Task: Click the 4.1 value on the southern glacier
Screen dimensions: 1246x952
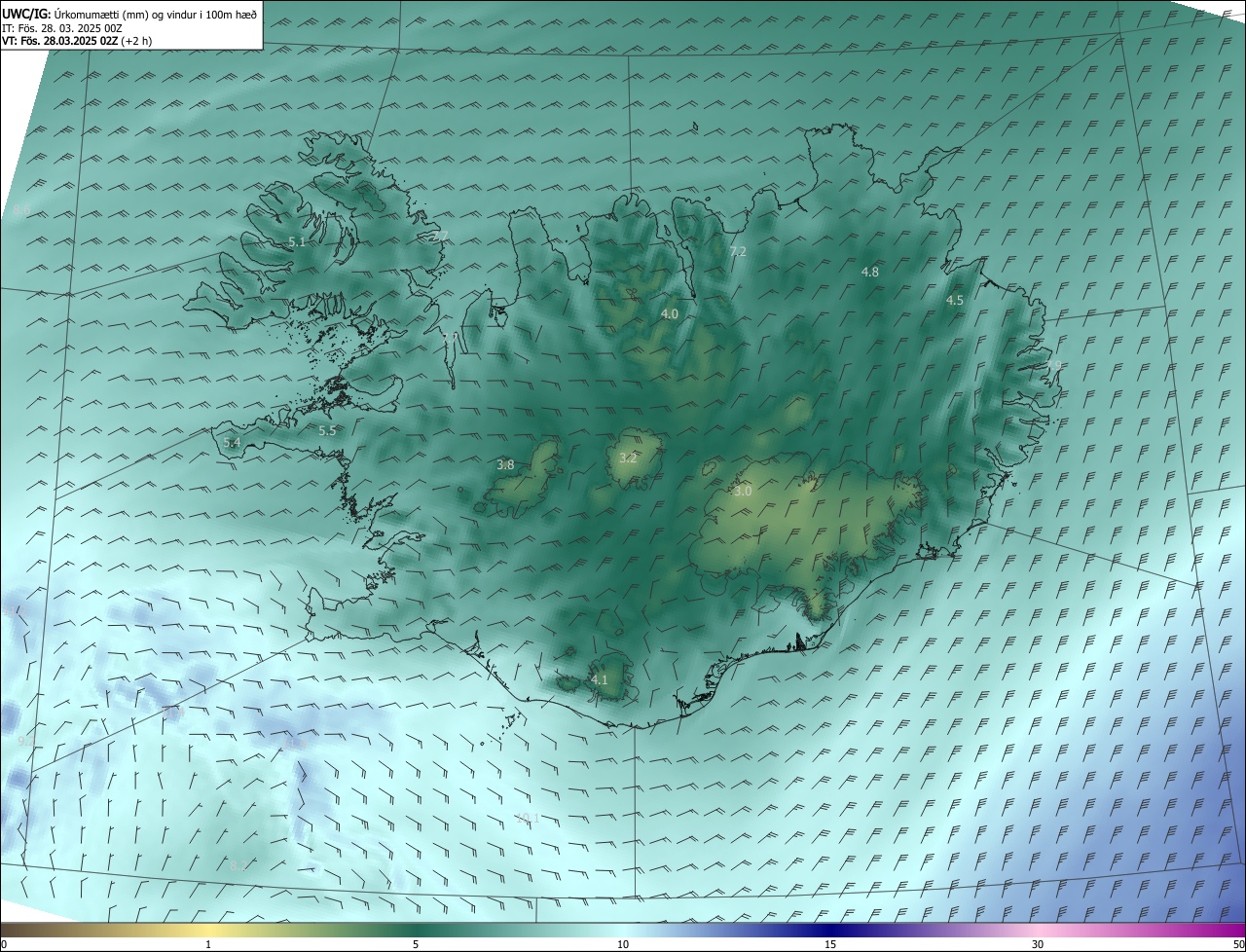Action: coord(599,679)
